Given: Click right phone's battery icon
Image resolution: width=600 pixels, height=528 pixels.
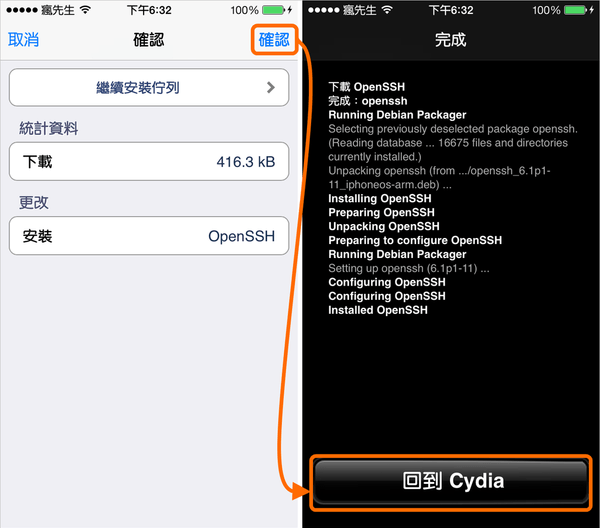Looking at the screenshot, I should click(576, 10).
